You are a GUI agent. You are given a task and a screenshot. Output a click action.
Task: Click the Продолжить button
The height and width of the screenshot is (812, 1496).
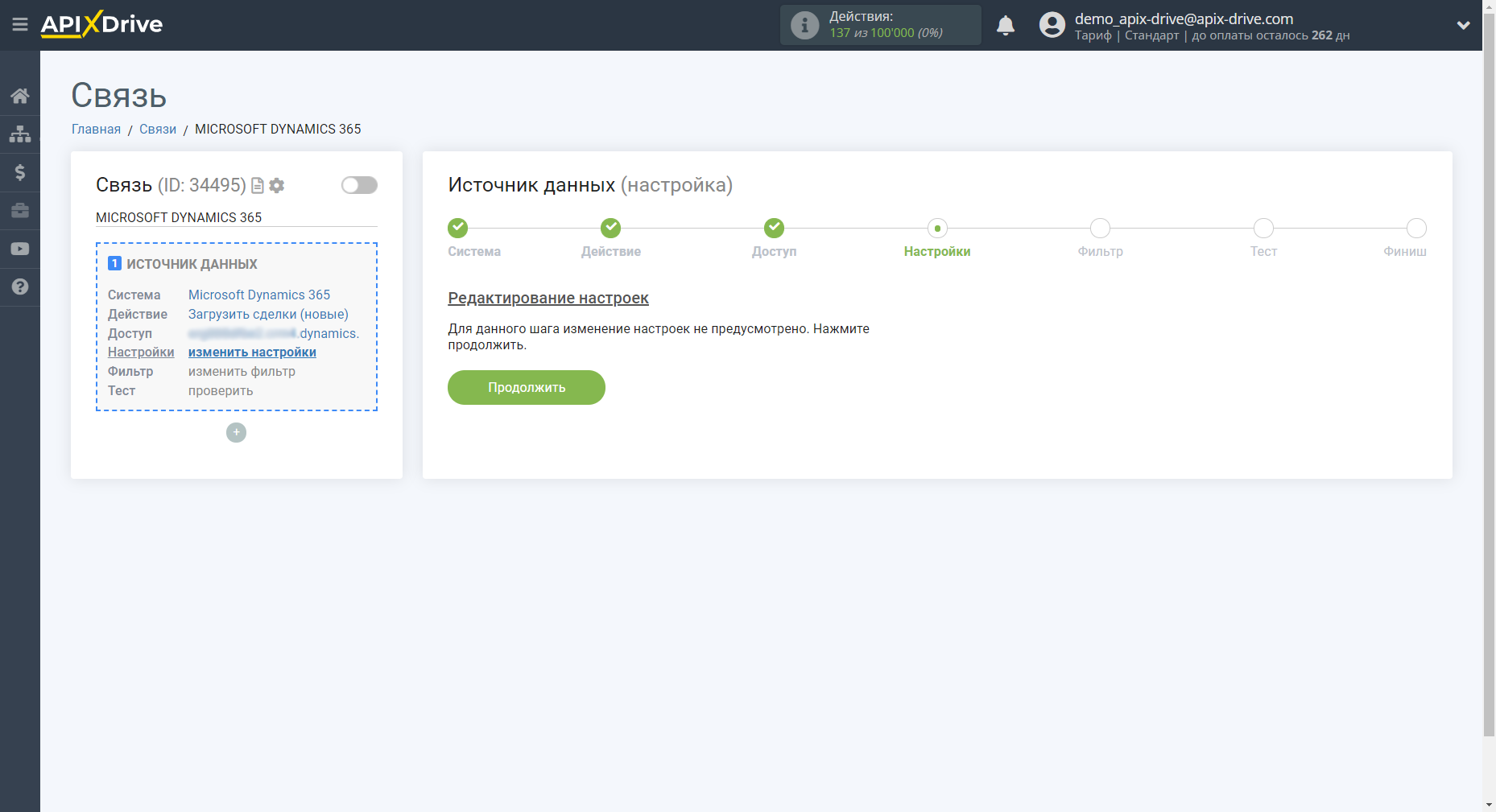click(x=527, y=388)
